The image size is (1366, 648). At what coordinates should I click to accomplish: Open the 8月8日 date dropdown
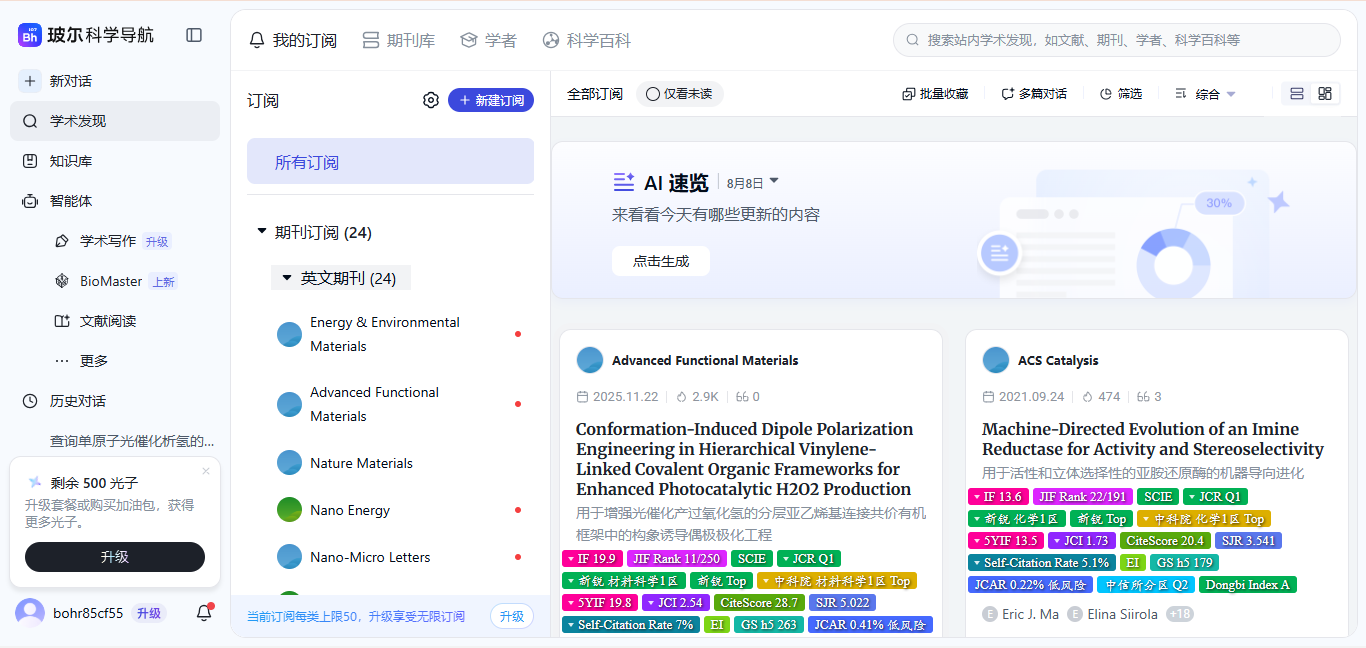coord(753,183)
